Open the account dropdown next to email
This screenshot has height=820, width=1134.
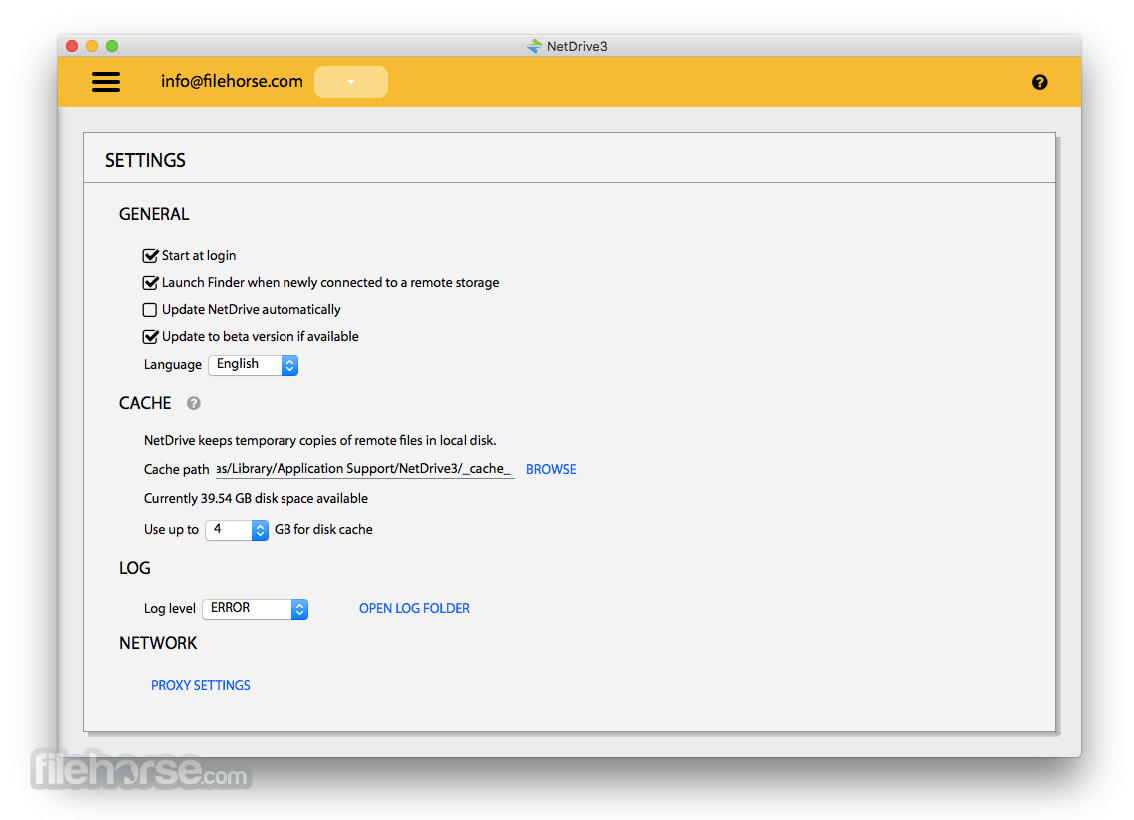pos(351,82)
